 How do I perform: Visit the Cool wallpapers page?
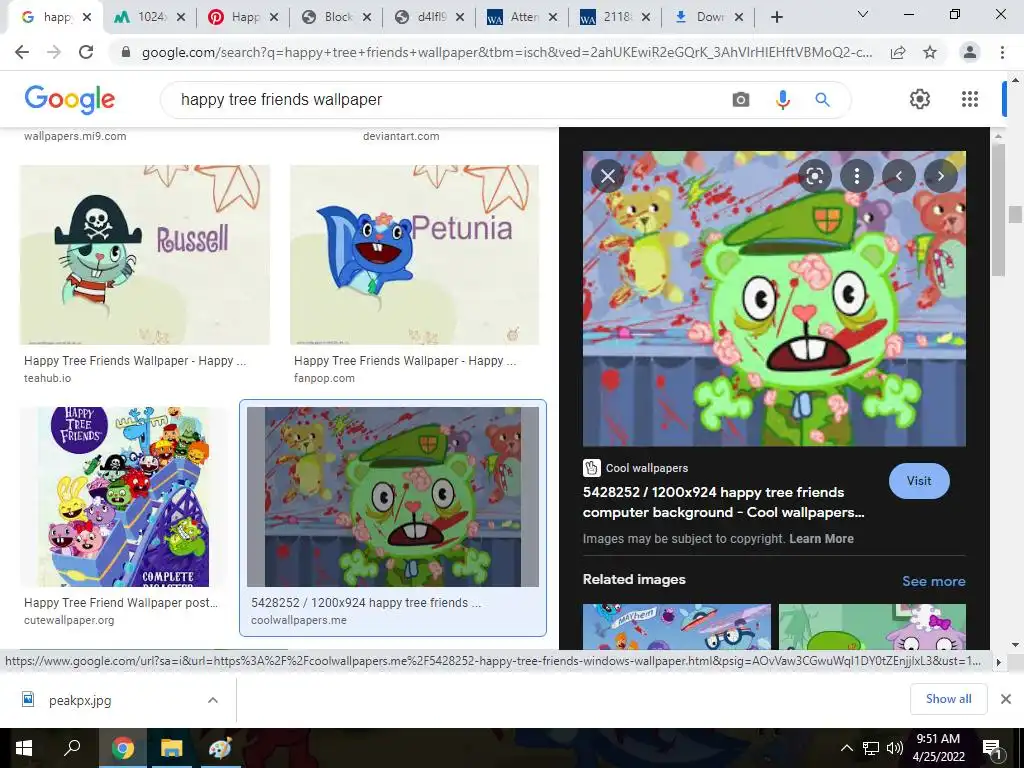coord(919,481)
